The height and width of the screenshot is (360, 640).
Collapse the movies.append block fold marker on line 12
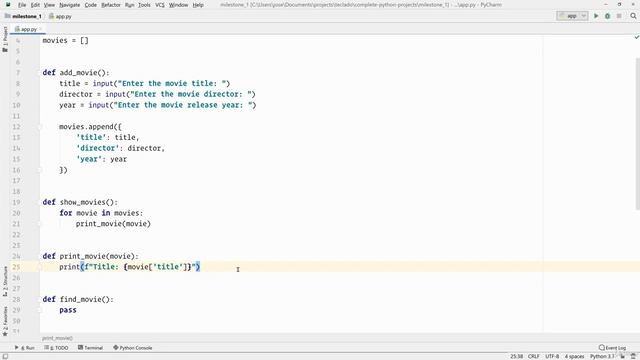[x=40, y=127]
